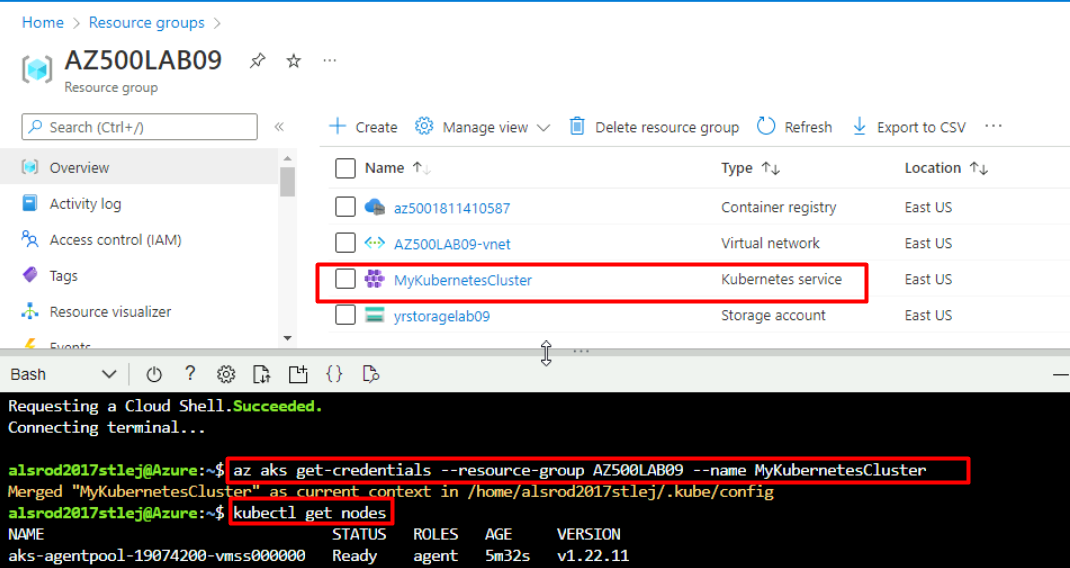Click the AZ500LAB09 resource group cube icon
Screen dimensions: 1070x568
(37, 70)
